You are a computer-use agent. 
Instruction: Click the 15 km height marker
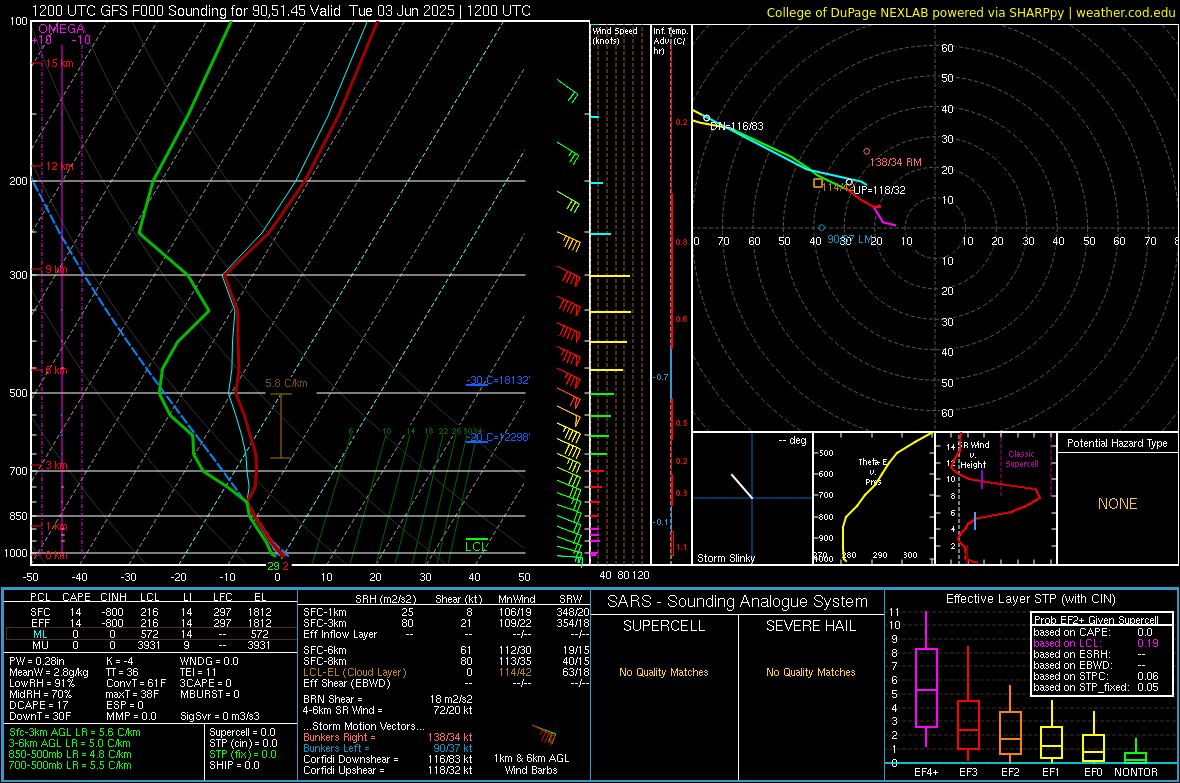59,63
